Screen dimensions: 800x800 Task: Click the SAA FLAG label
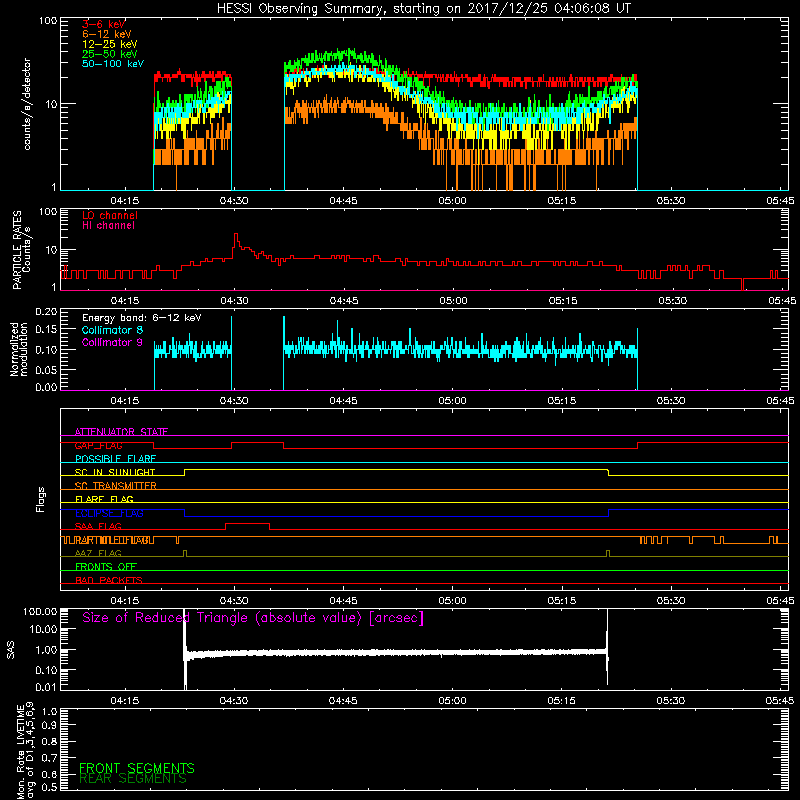point(98,526)
